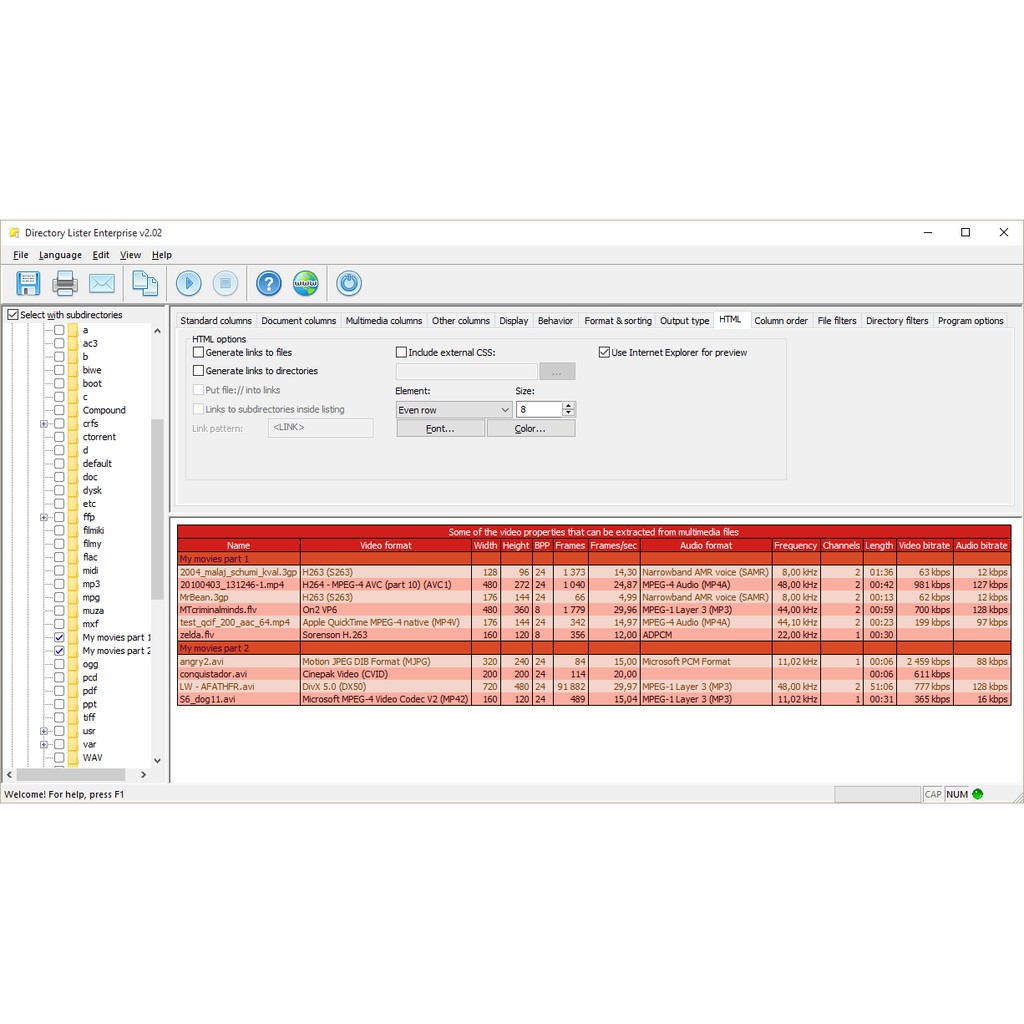
Task: Click the Color... button
Action: click(530, 428)
